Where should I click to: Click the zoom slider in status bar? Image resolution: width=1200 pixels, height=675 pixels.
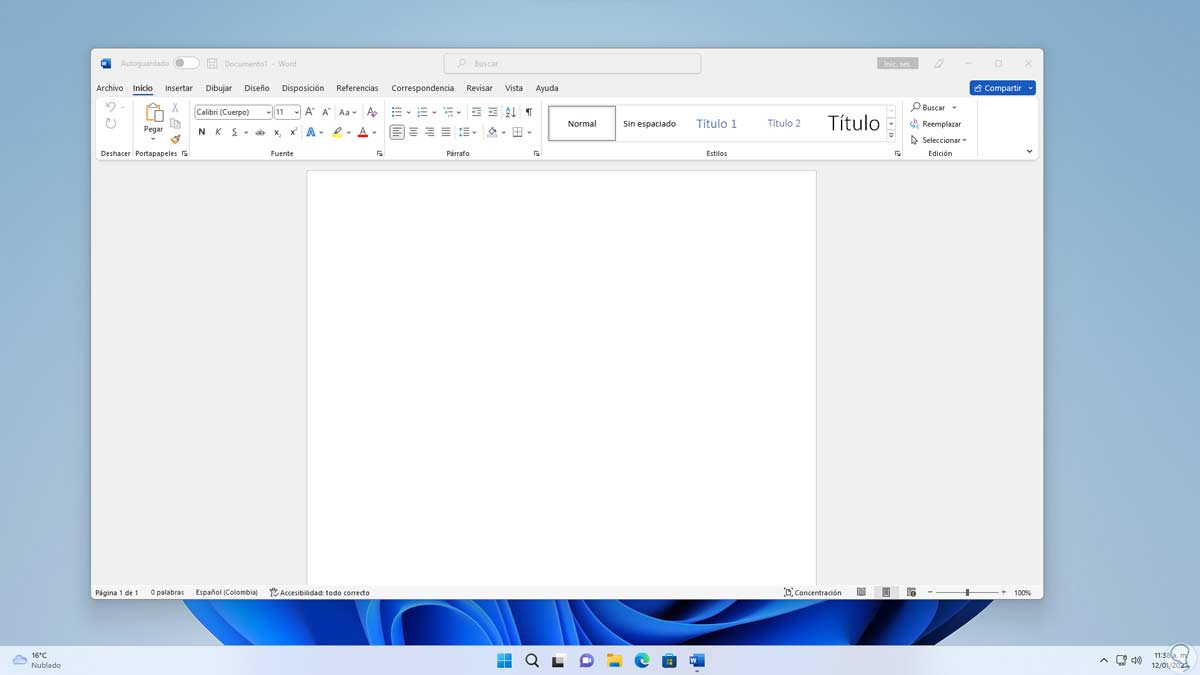[x=966, y=593]
